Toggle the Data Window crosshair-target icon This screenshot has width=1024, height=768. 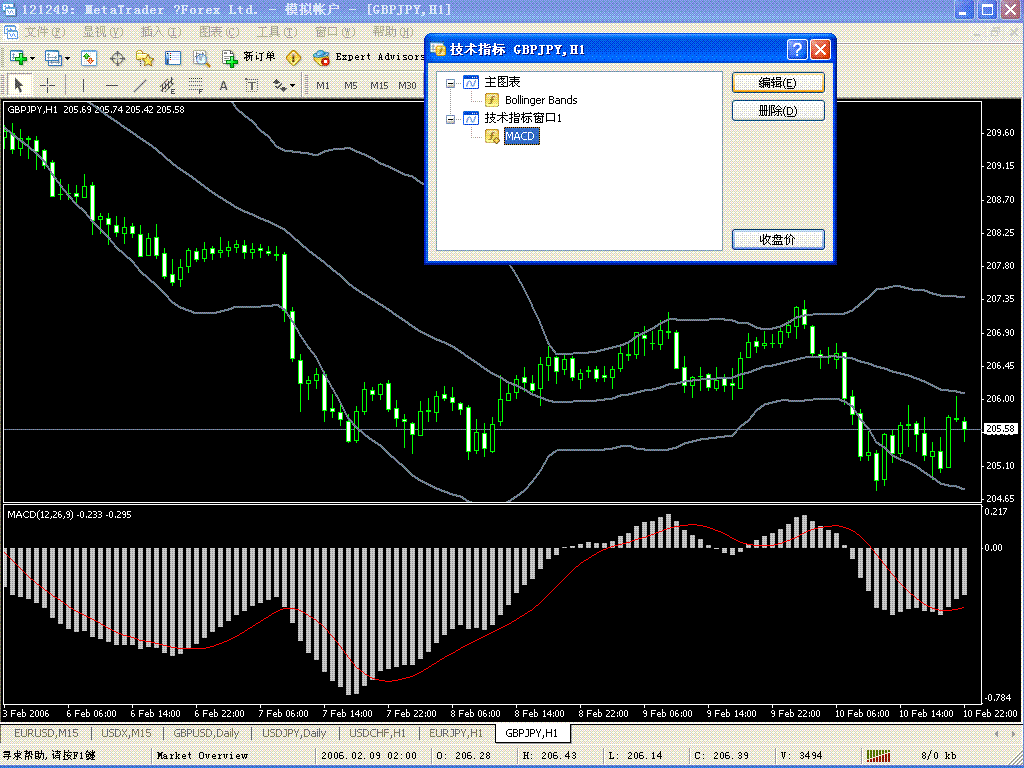[x=117, y=58]
